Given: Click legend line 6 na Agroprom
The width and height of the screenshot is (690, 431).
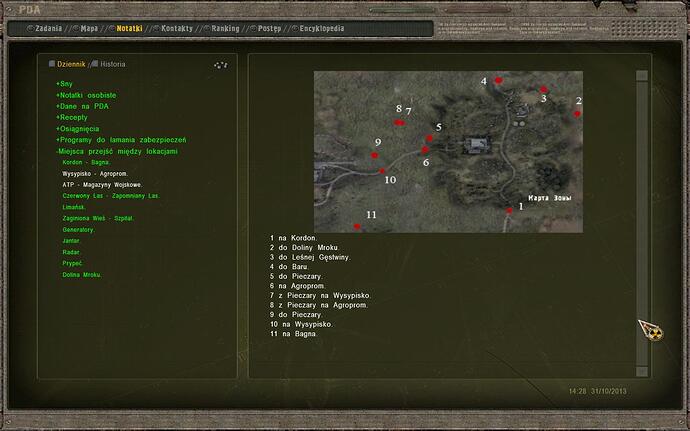Looking at the screenshot, I should coord(297,286).
